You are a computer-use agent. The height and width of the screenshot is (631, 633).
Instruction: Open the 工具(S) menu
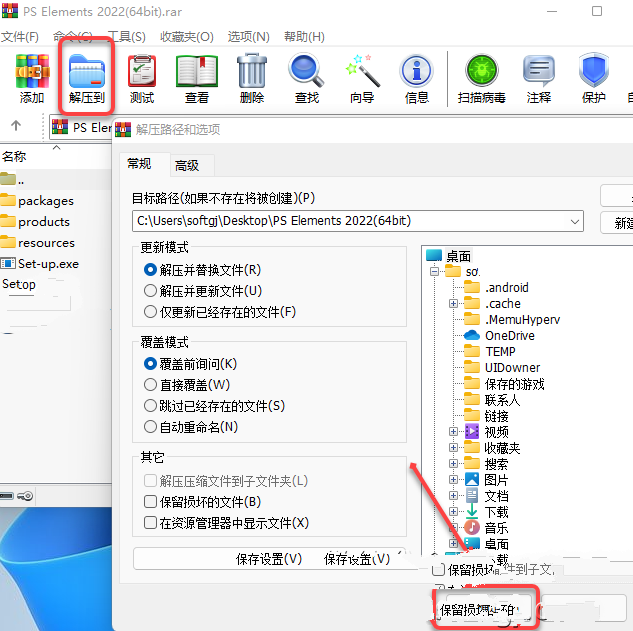(x=127, y=37)
